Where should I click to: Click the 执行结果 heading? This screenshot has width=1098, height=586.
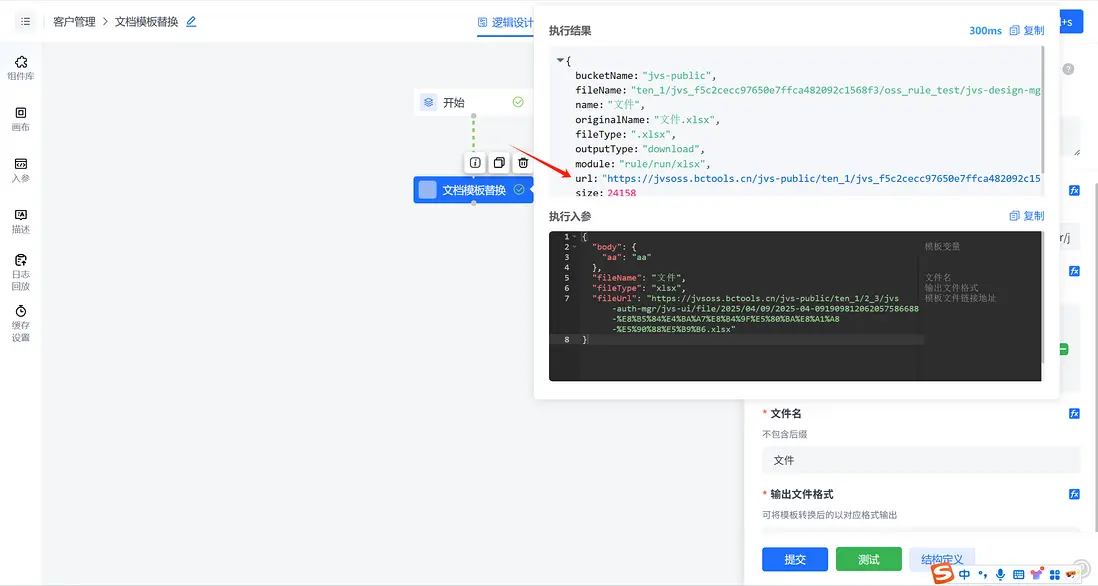pos(570,31)
